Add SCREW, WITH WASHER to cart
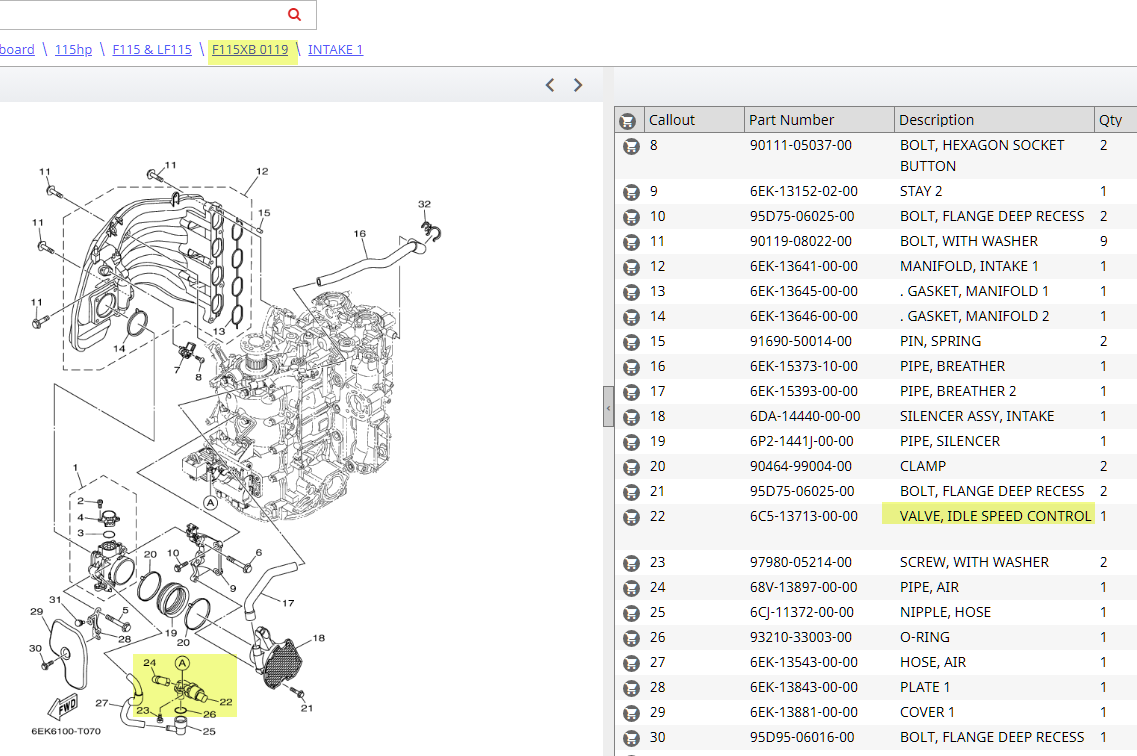Viewport: 1137px width, 756px height. pos(632,563)
